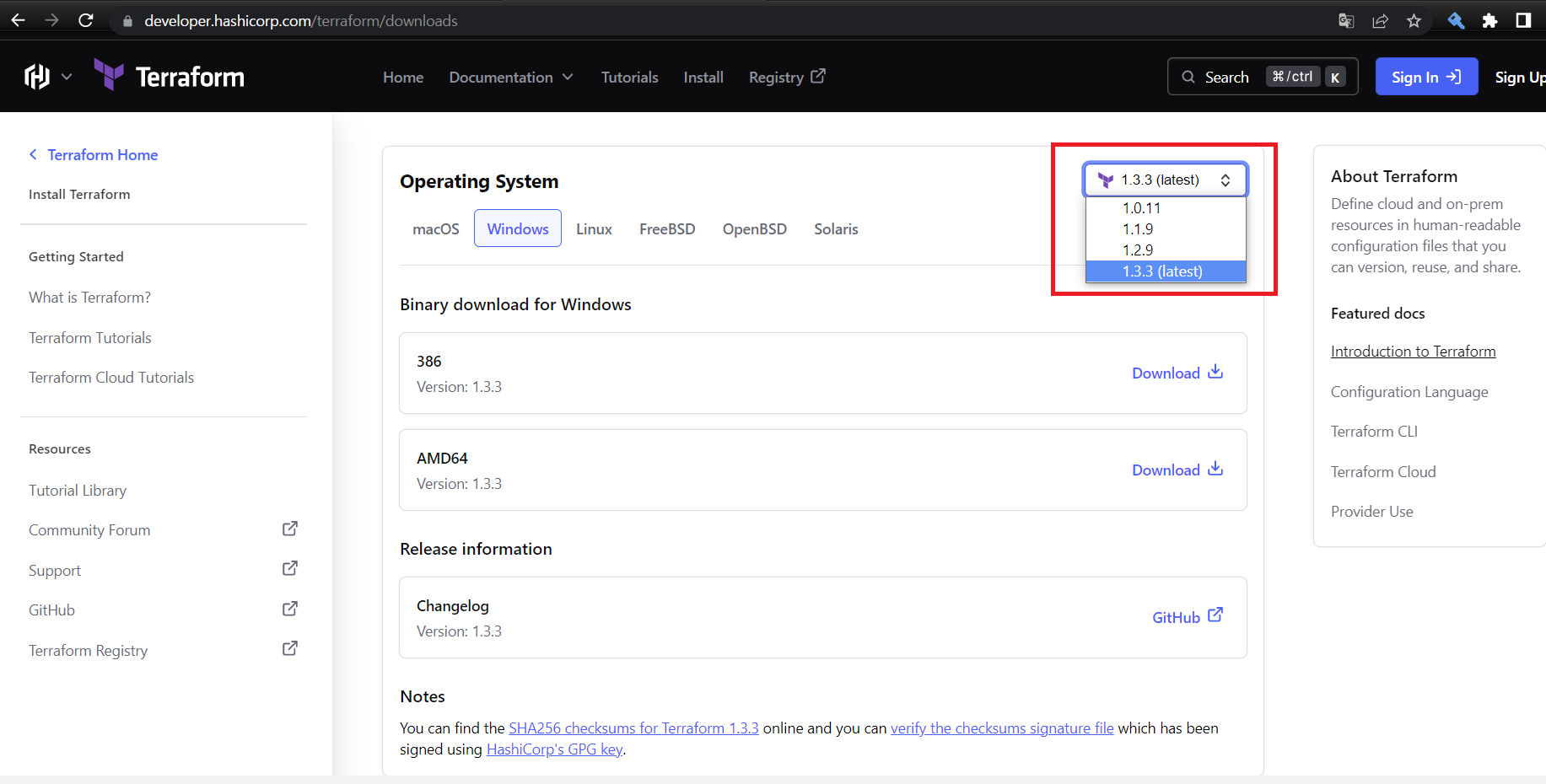Open Terraform Cloud Tutorials in the sidebar

click(x=111, y=377)
